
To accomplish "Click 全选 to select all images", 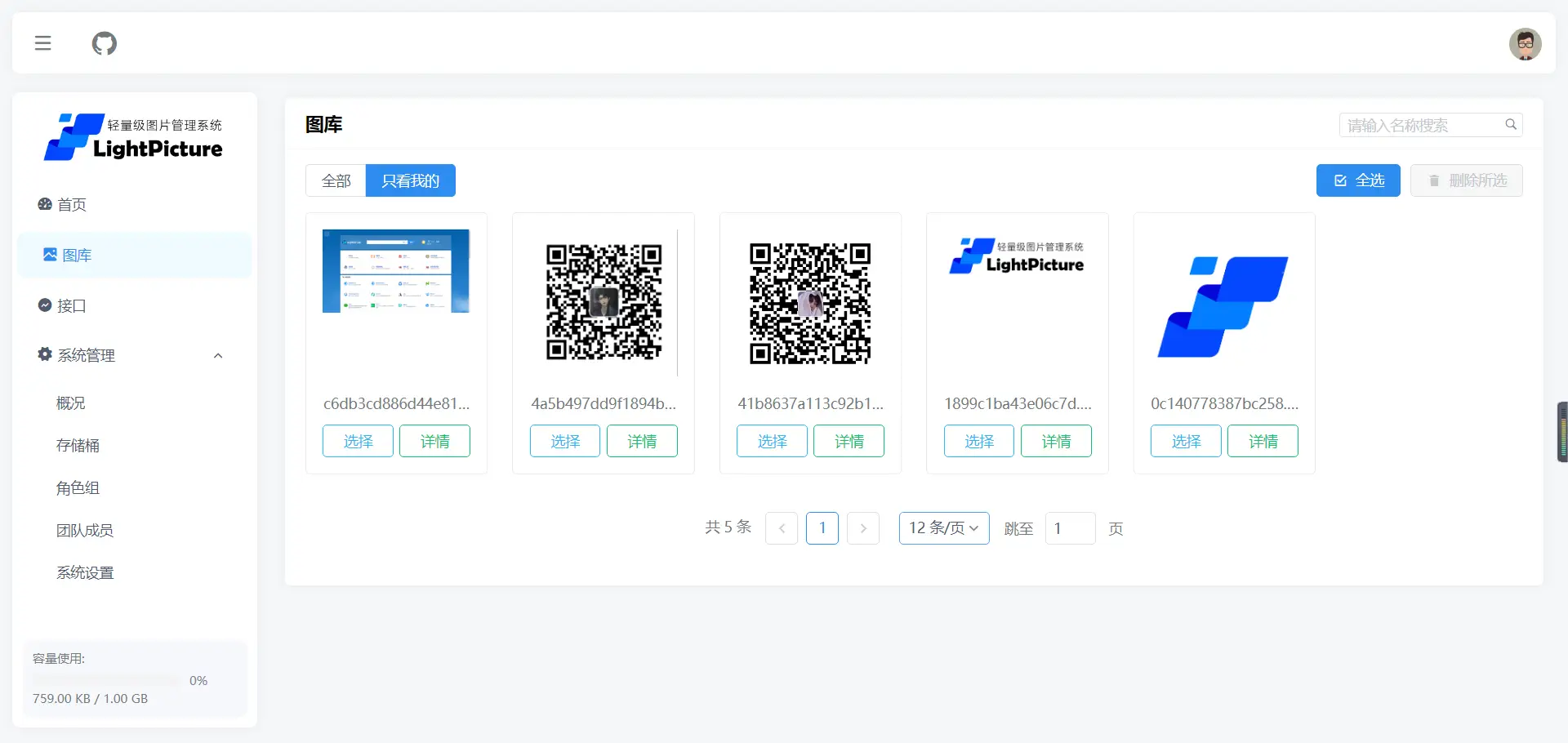I will coord(1357,180).
